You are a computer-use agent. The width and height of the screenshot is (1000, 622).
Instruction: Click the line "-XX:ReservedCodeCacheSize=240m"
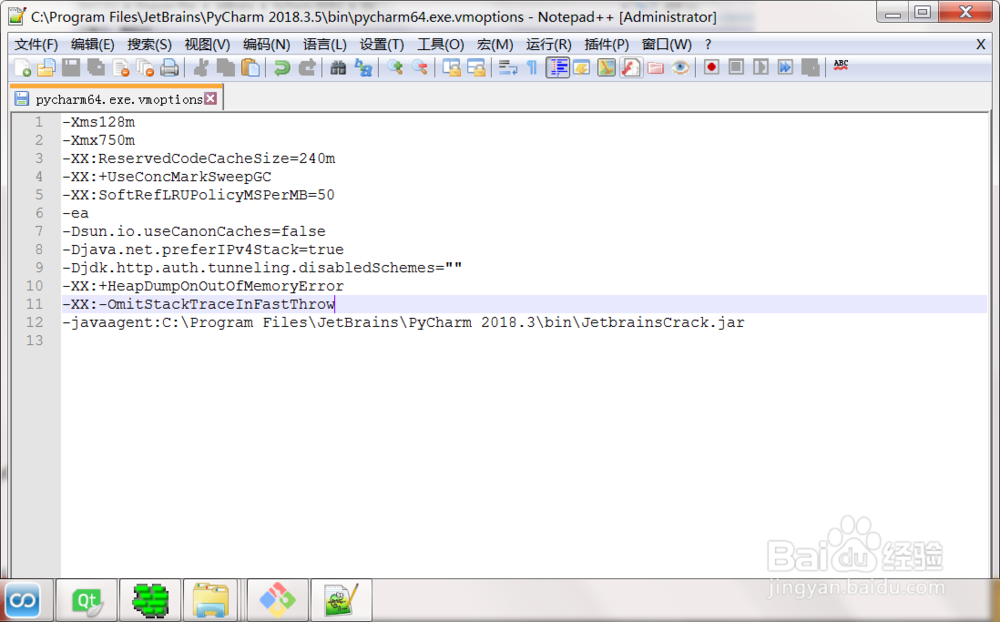(198, 158)
